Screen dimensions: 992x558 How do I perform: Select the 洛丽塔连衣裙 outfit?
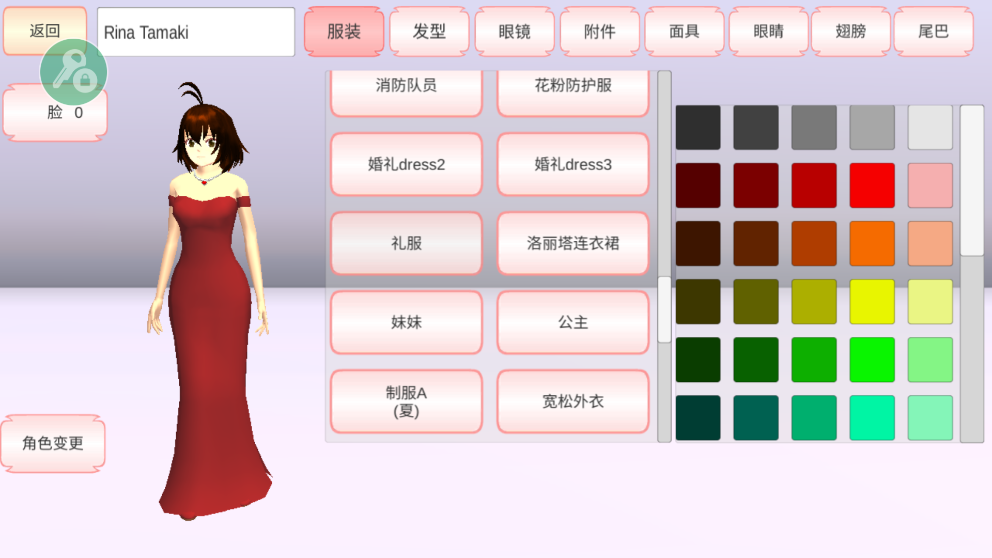(573, 243)
